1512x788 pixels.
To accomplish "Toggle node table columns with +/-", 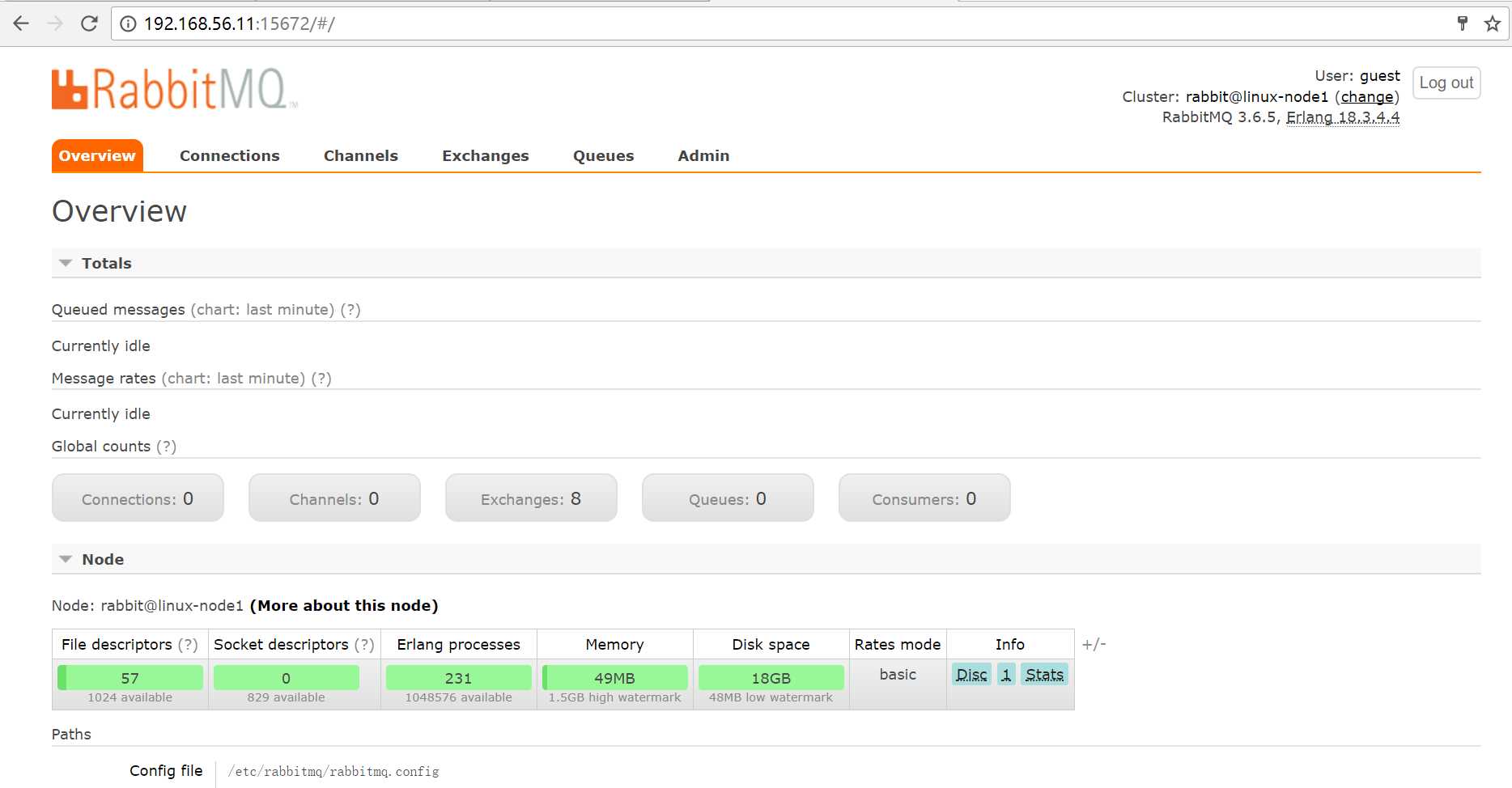I will (1094, 645).
